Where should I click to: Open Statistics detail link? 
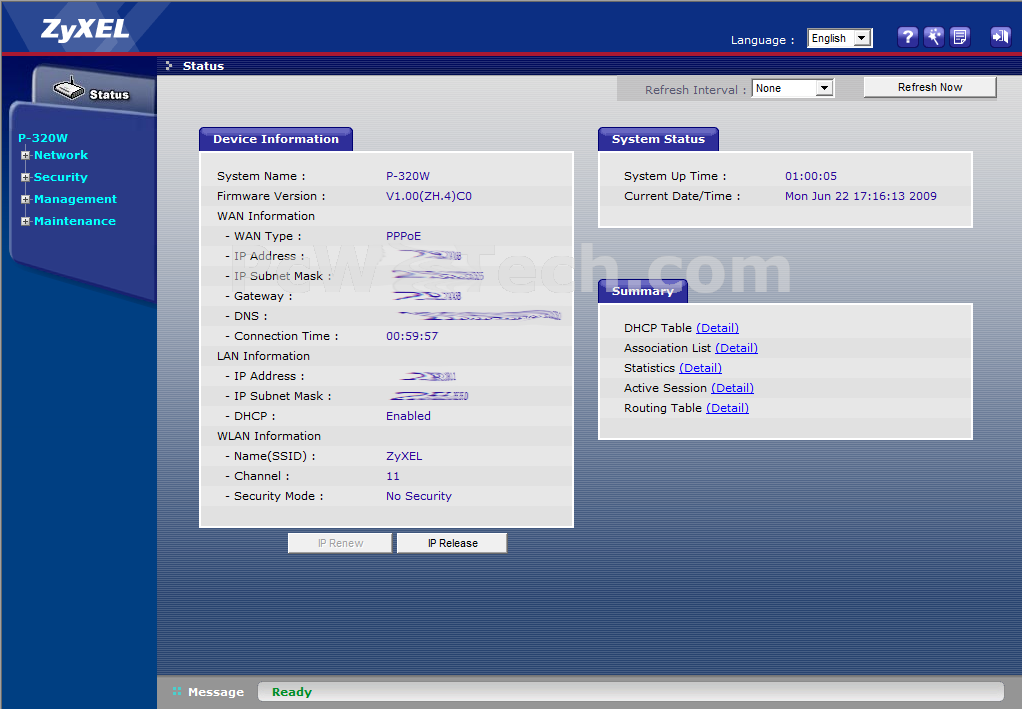(700, 368)
